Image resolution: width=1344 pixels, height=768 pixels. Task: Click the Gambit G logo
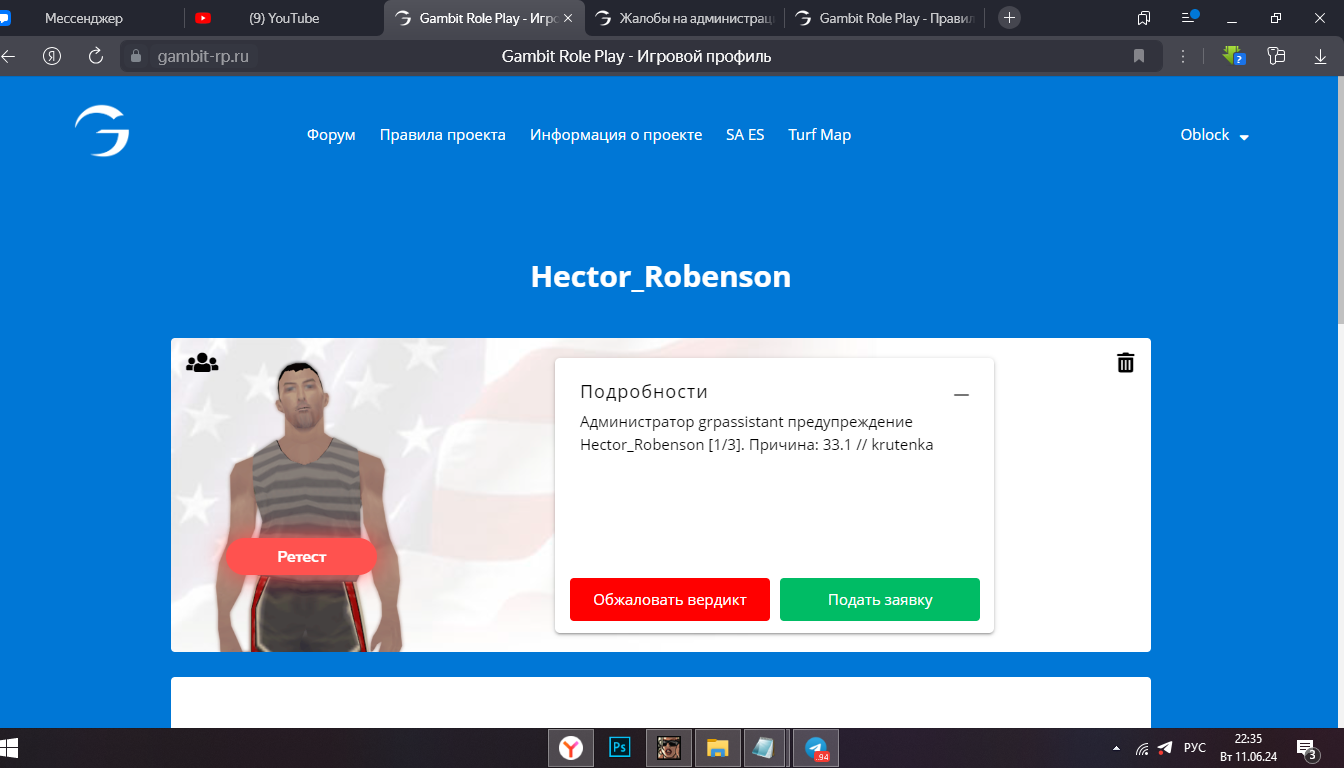(x=102, y=132)
